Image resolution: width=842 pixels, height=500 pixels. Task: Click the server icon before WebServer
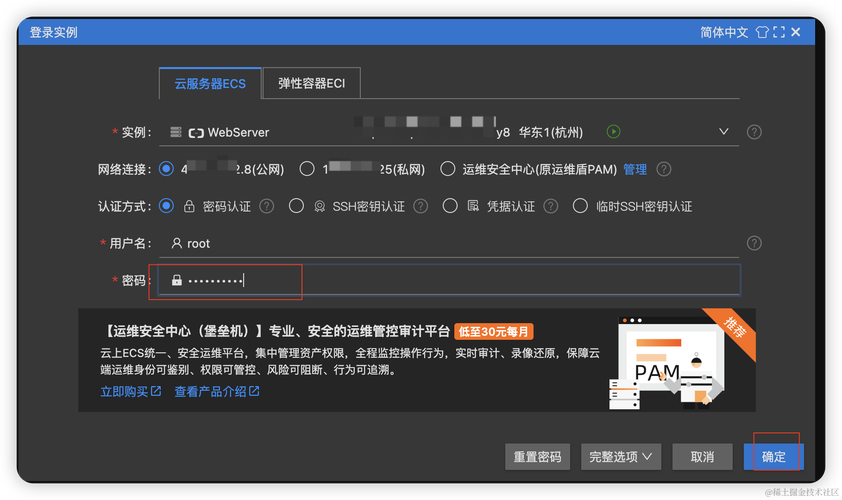[176, 132]
